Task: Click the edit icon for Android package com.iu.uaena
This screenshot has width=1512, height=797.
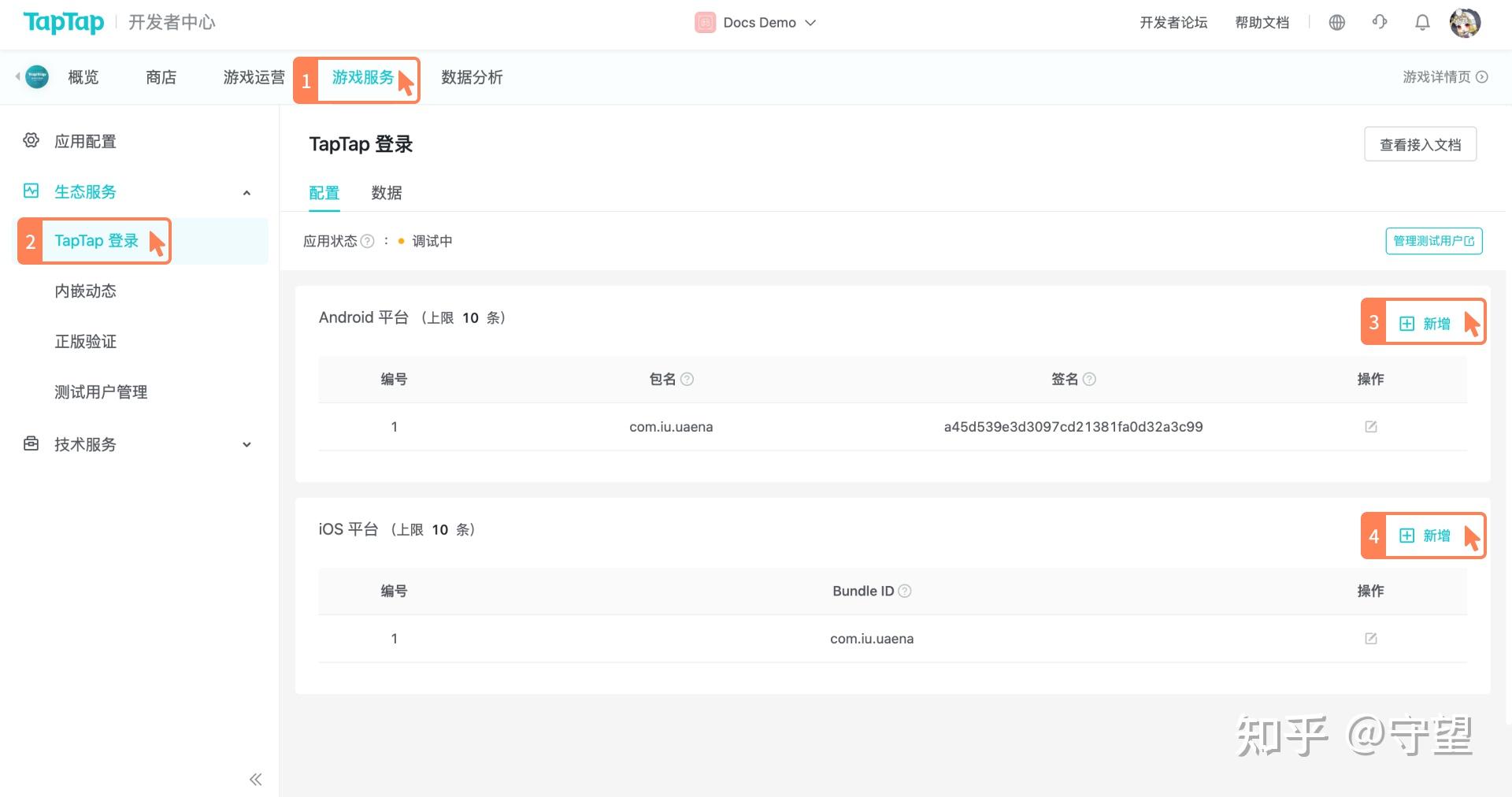Action: pyautogui.click(x=1371, y=426)
